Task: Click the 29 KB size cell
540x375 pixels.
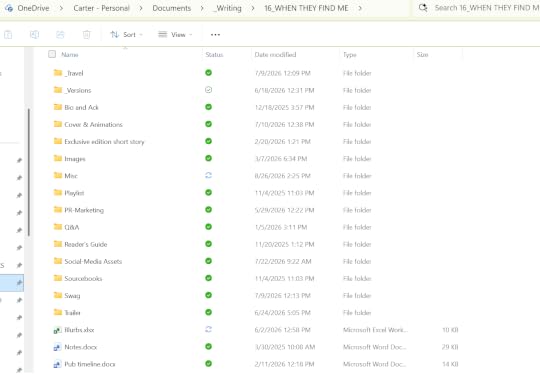Action: [450, 347]
